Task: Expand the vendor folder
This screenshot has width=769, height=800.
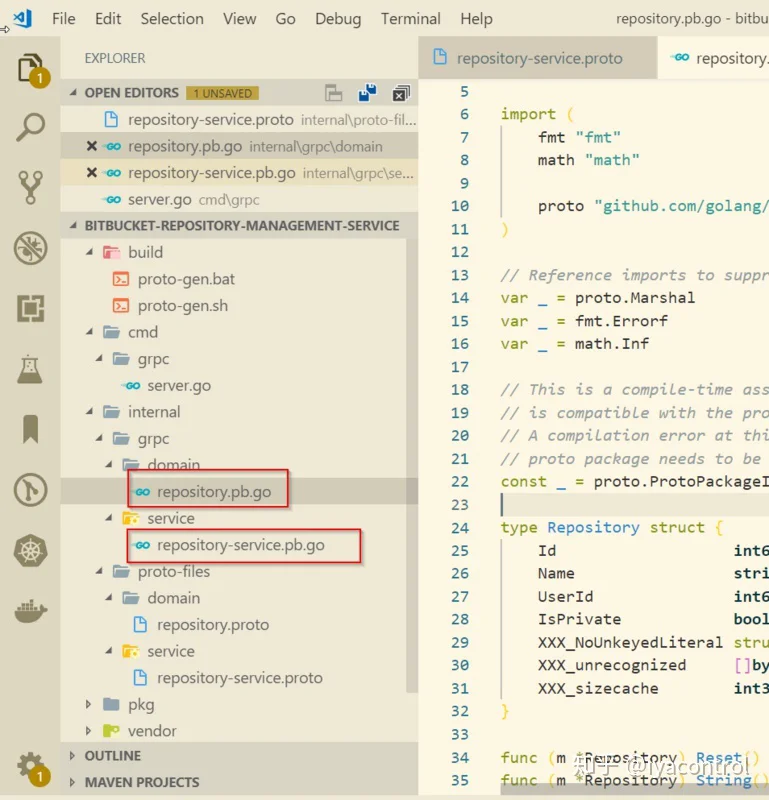Action: click(x=89, y=731)
